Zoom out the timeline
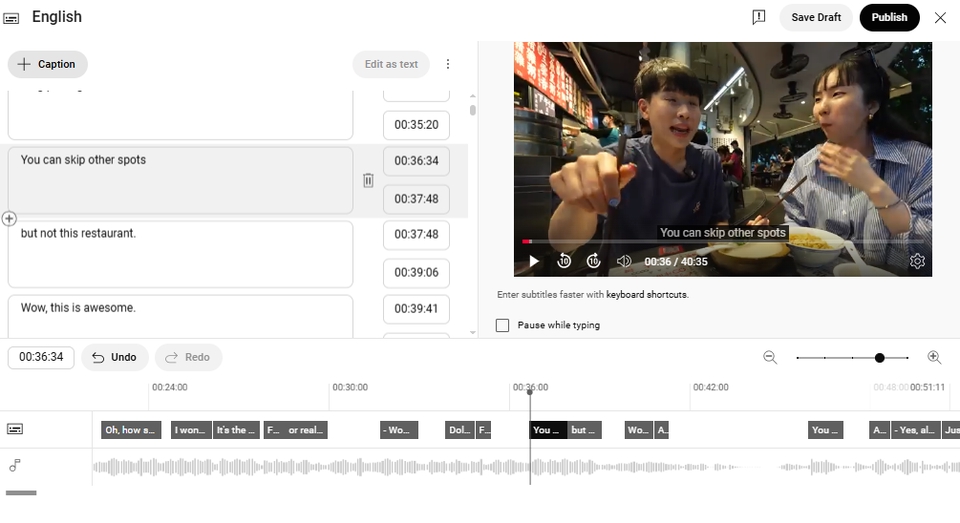This screenshot has width=960, height=523. [x=770, y=357]
